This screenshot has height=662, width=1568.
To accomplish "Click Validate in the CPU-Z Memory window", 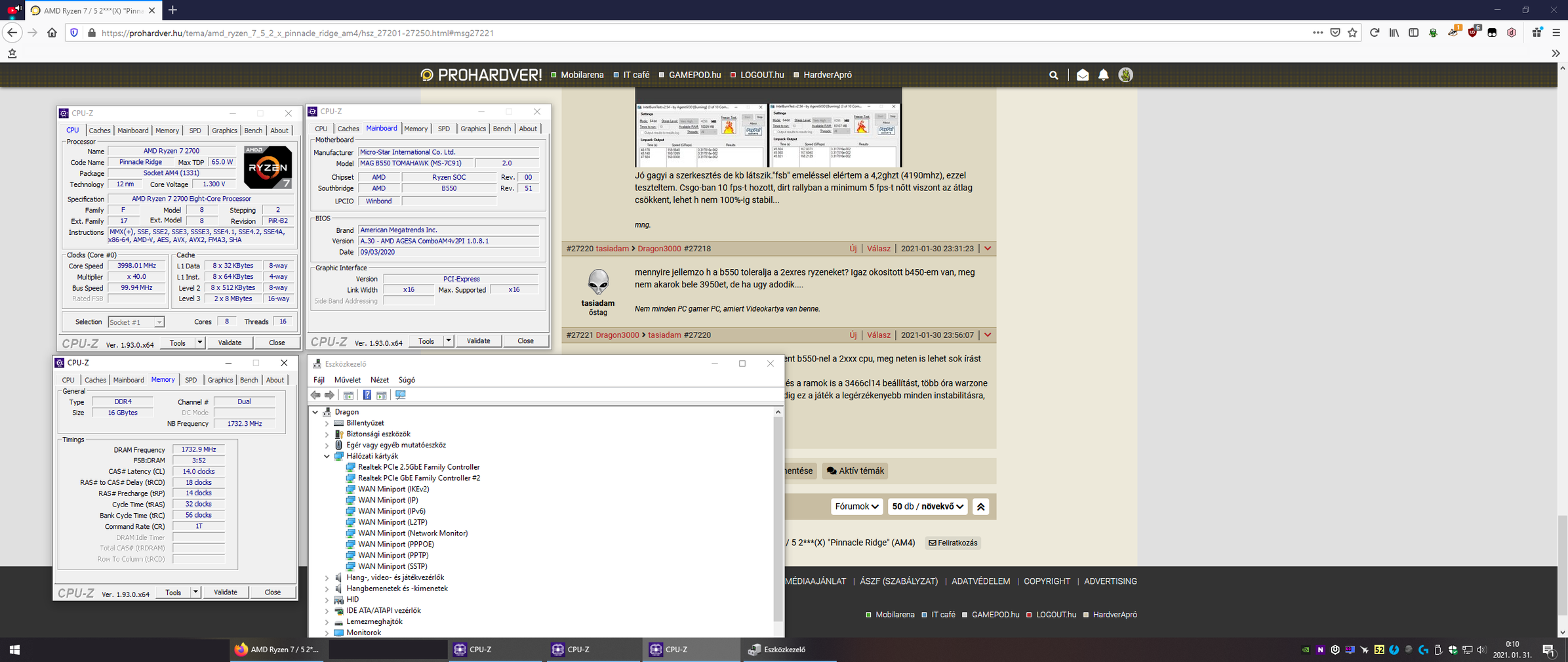I will [226, 592].
